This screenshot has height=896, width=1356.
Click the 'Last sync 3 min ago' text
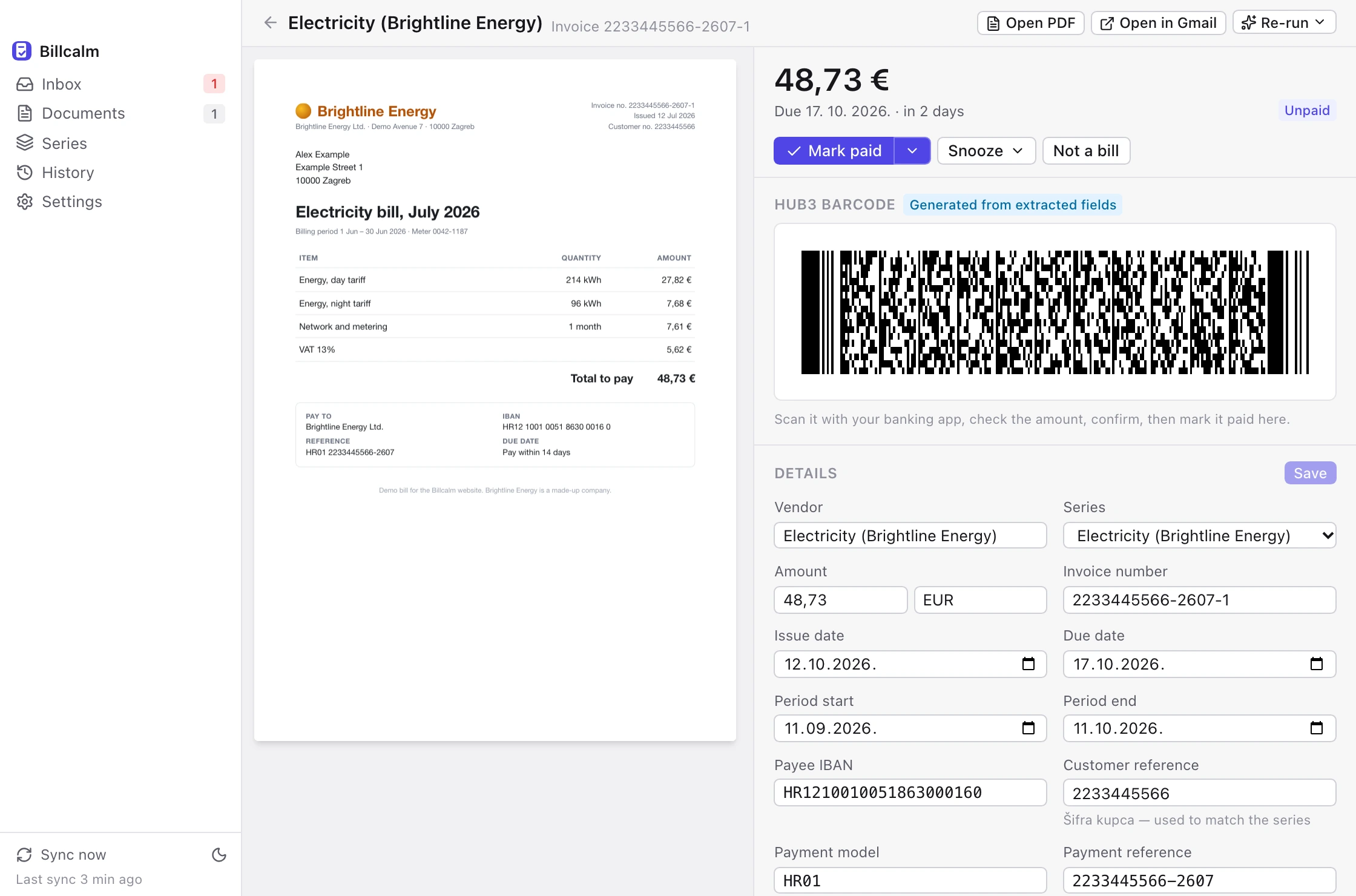click(x=79, y=879)
